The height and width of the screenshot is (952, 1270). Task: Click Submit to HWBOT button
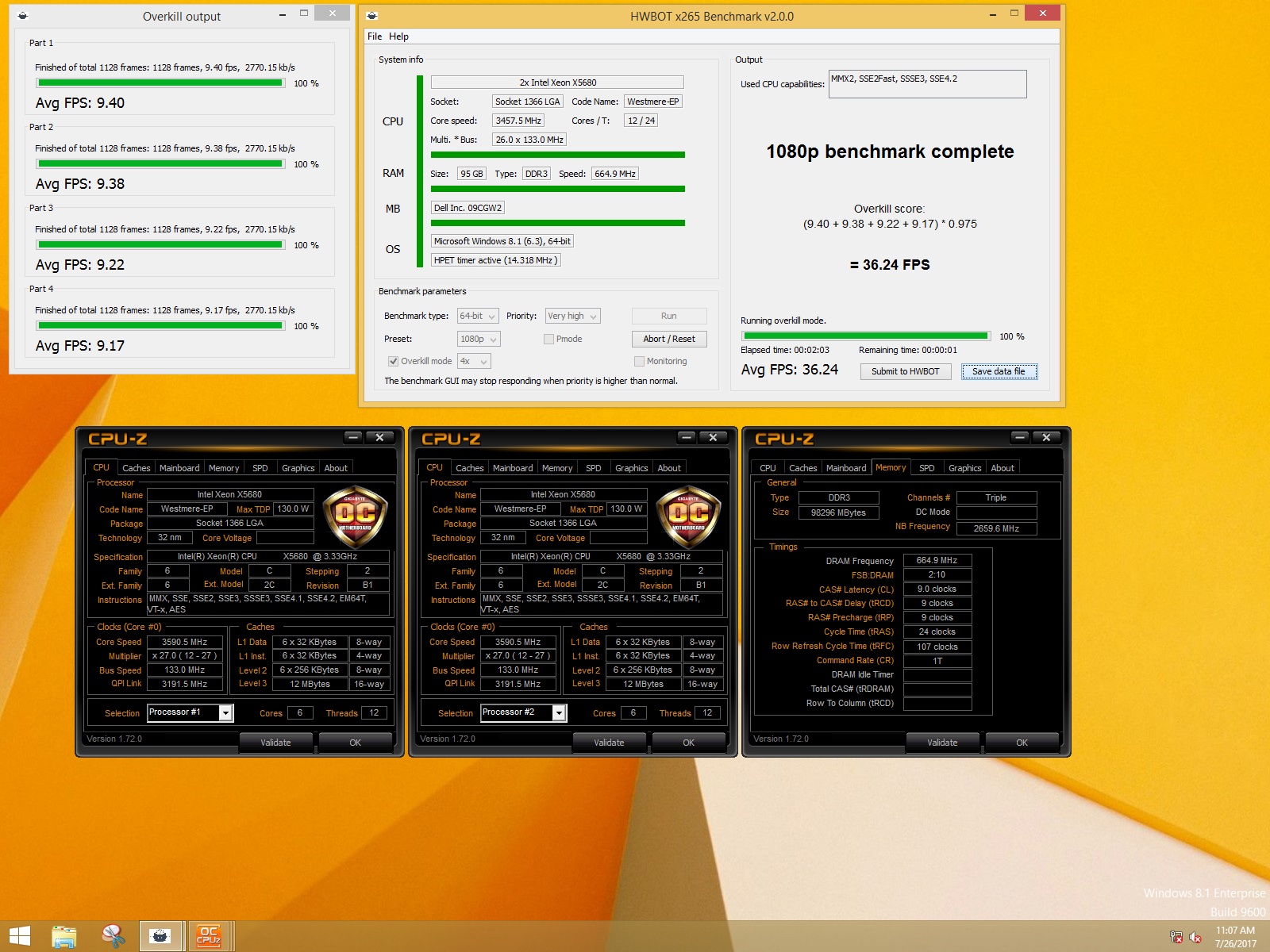(906, 371)
